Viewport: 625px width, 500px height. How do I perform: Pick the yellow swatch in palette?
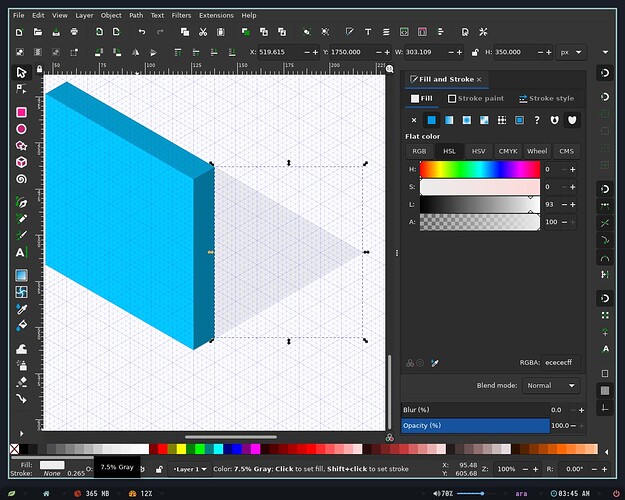pos(181,449)
